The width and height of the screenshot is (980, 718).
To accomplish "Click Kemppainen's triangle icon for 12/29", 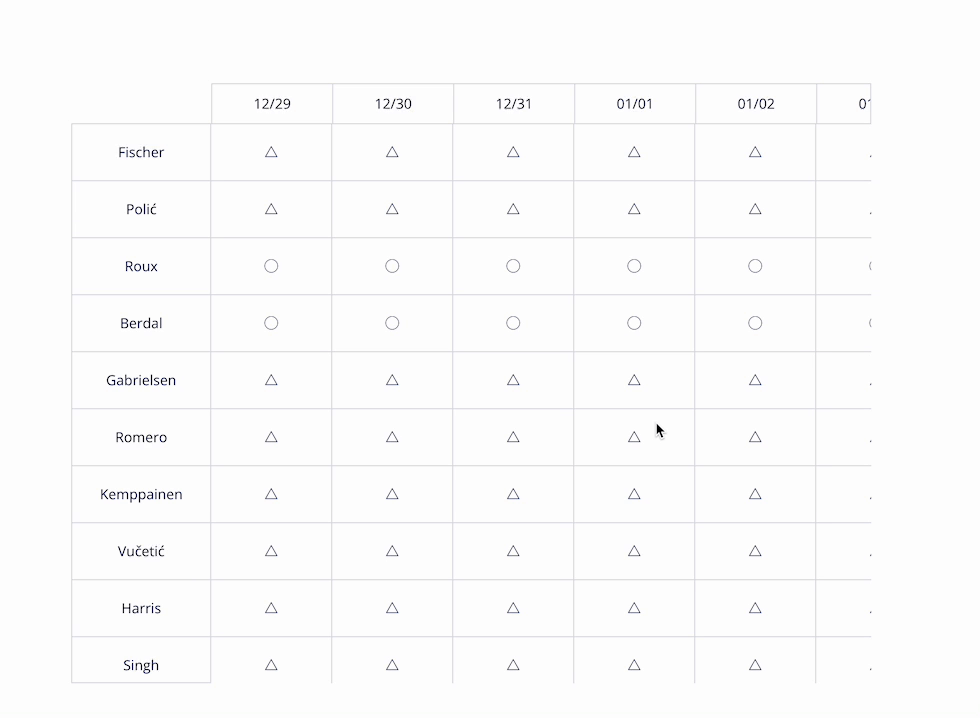I will pos(271,494).
